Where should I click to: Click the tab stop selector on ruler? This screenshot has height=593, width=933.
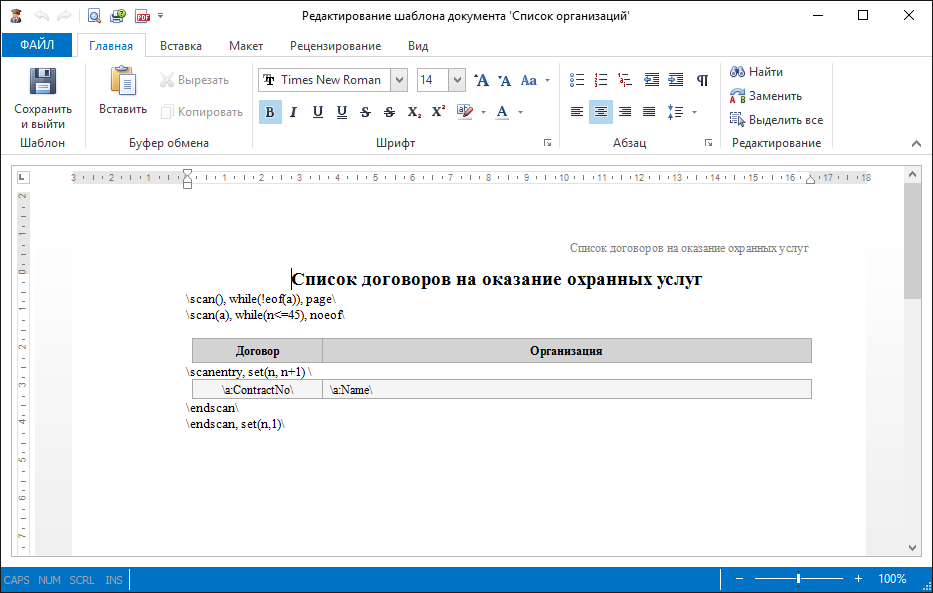pyautogui.click(x=23, y=177)
